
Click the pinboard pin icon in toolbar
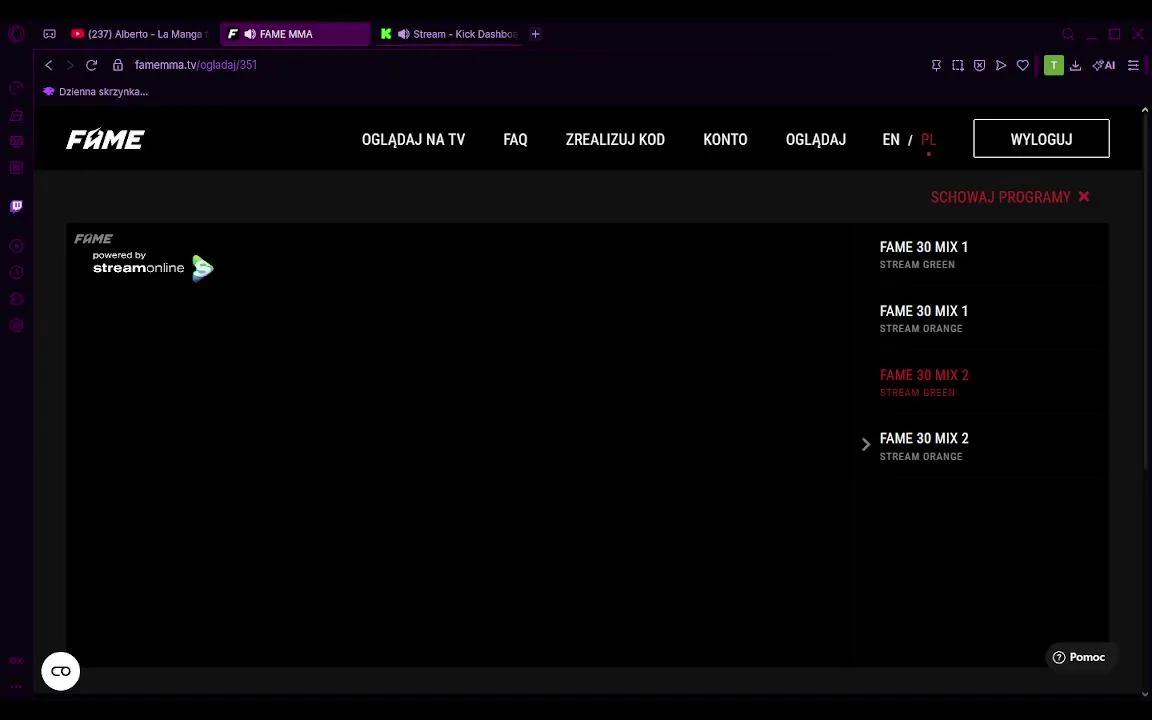936,65
